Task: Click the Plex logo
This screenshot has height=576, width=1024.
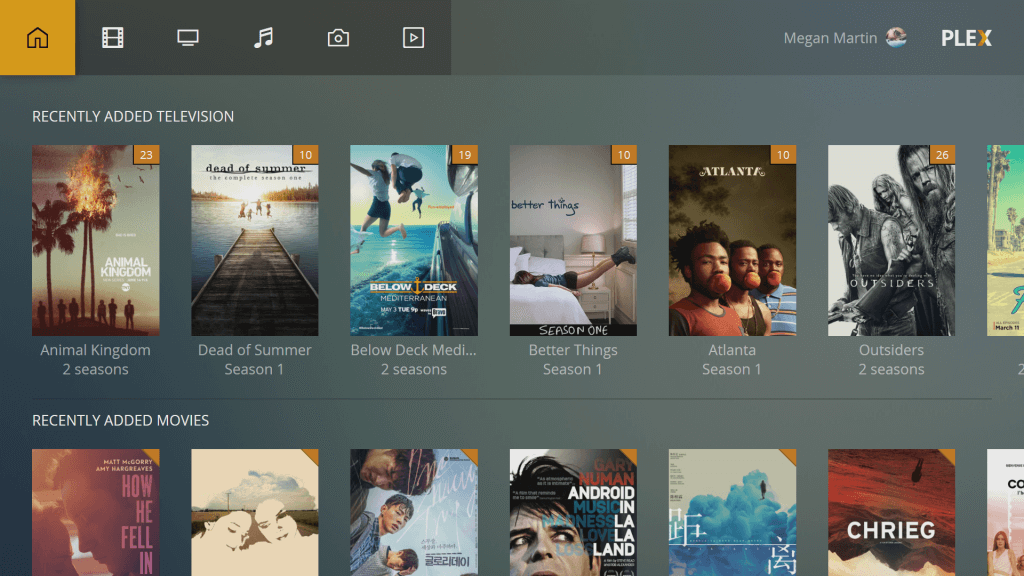Action: pyautogui.click(x=966, y=38)
